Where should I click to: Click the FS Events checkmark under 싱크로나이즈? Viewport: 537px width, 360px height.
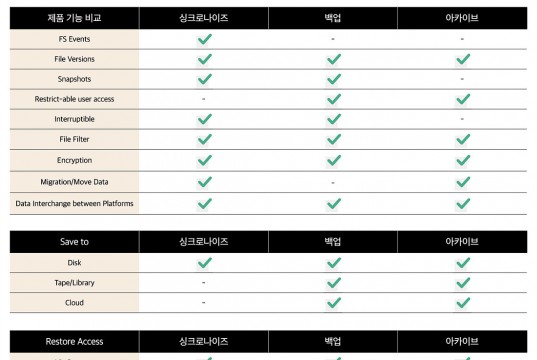(204, 39)
